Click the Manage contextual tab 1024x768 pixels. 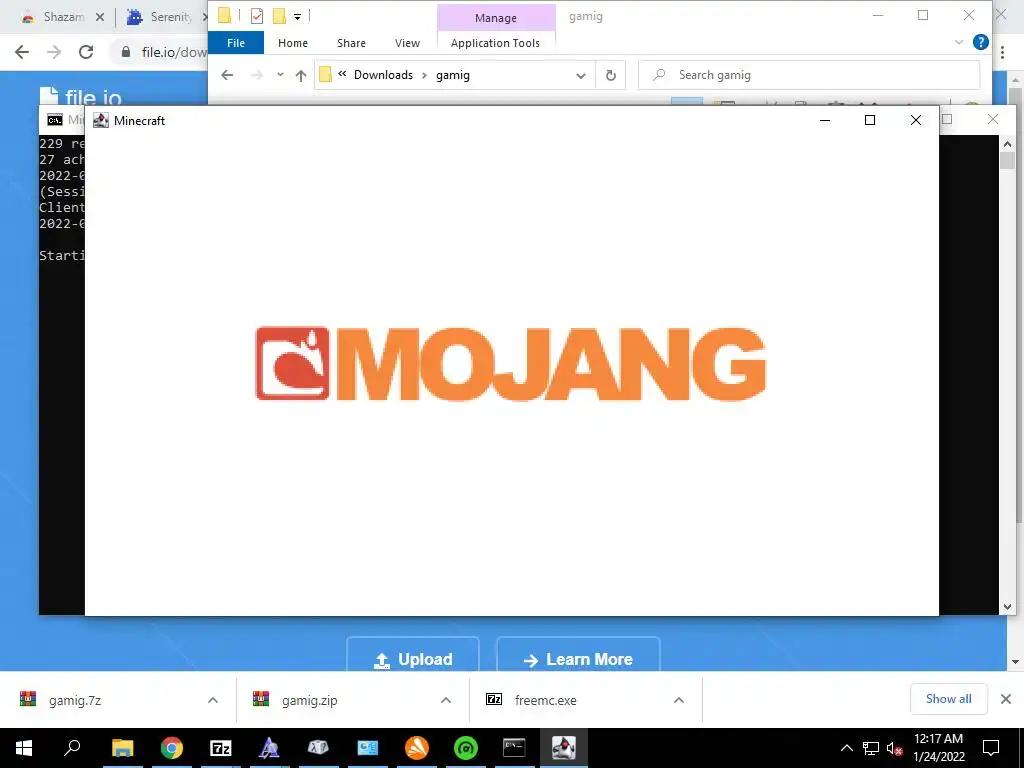point(496,18)
